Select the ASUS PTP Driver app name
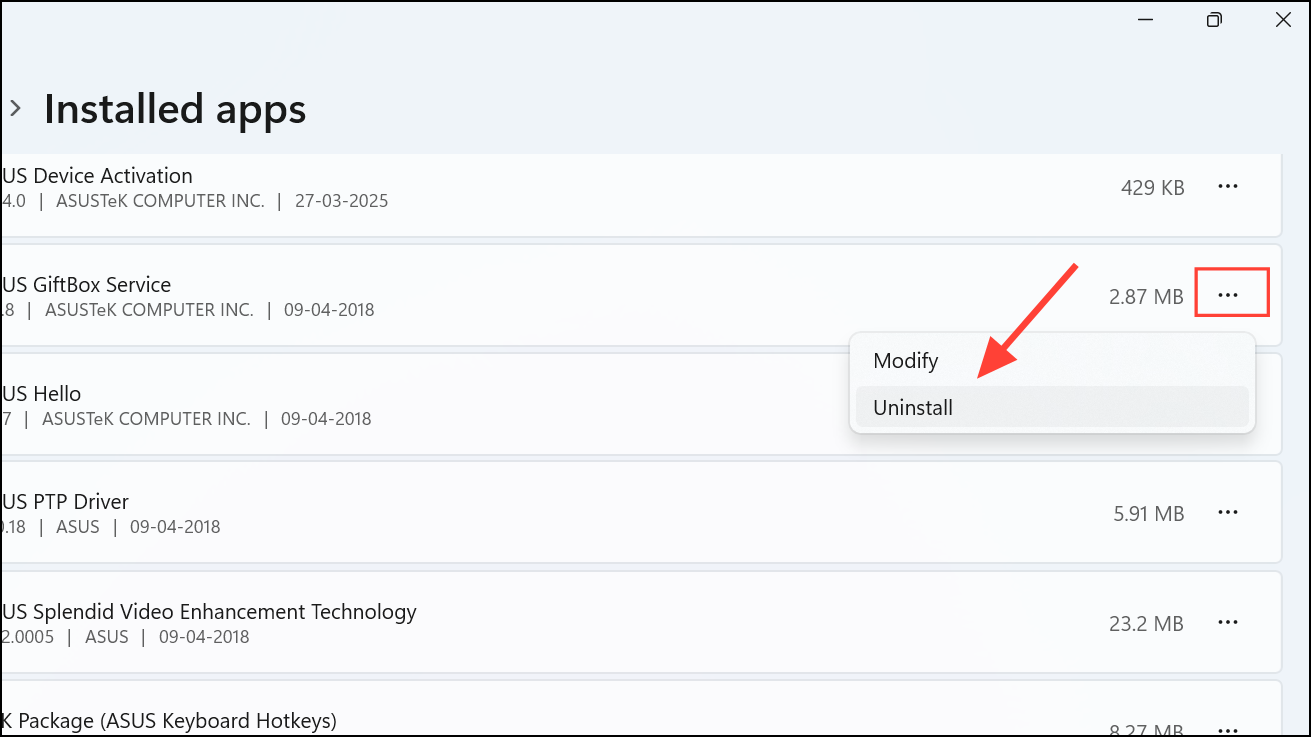Viewport: 1311px width, 737px height. pos(66,502)
